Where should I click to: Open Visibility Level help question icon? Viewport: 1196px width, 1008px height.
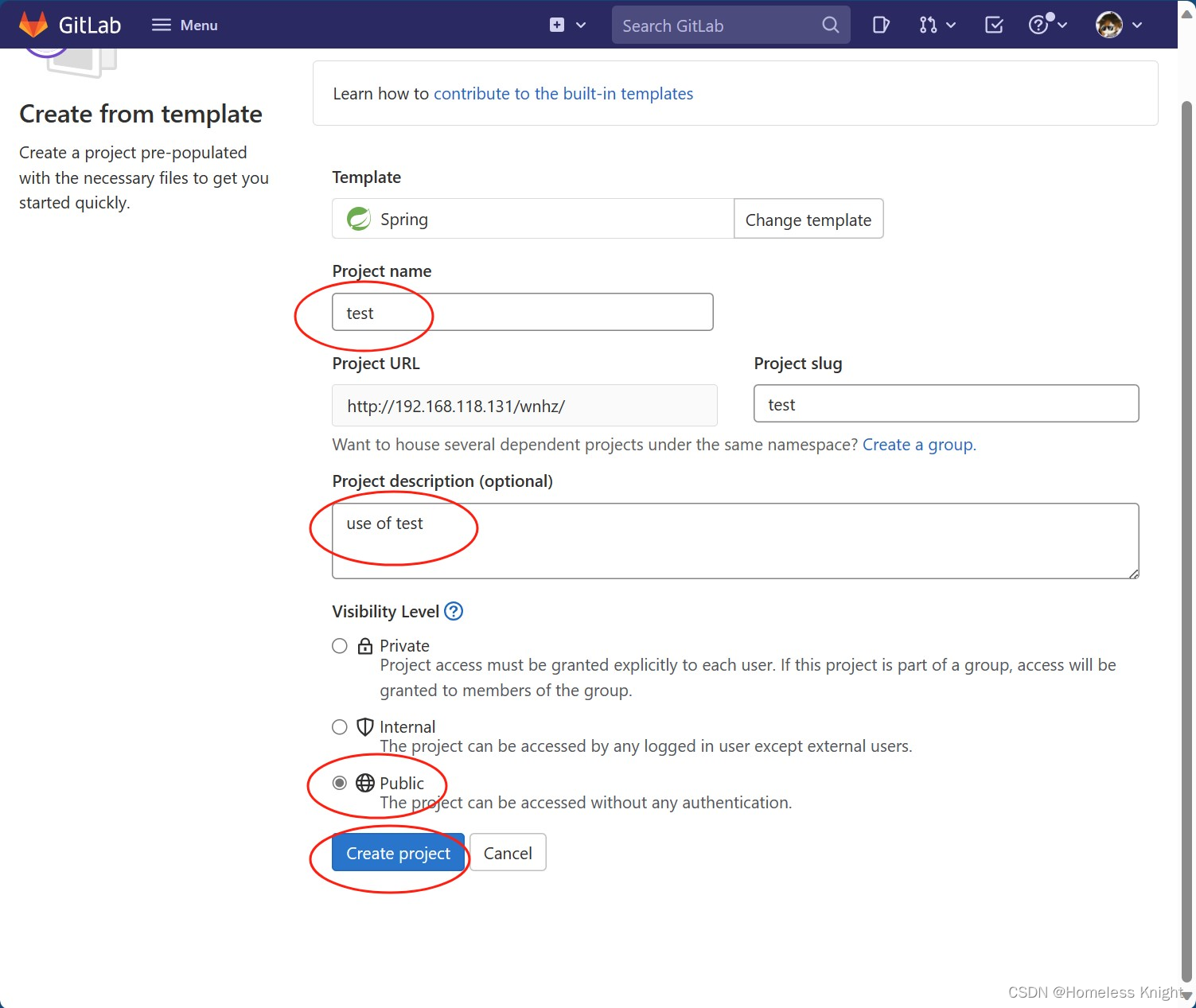[454, 611]
